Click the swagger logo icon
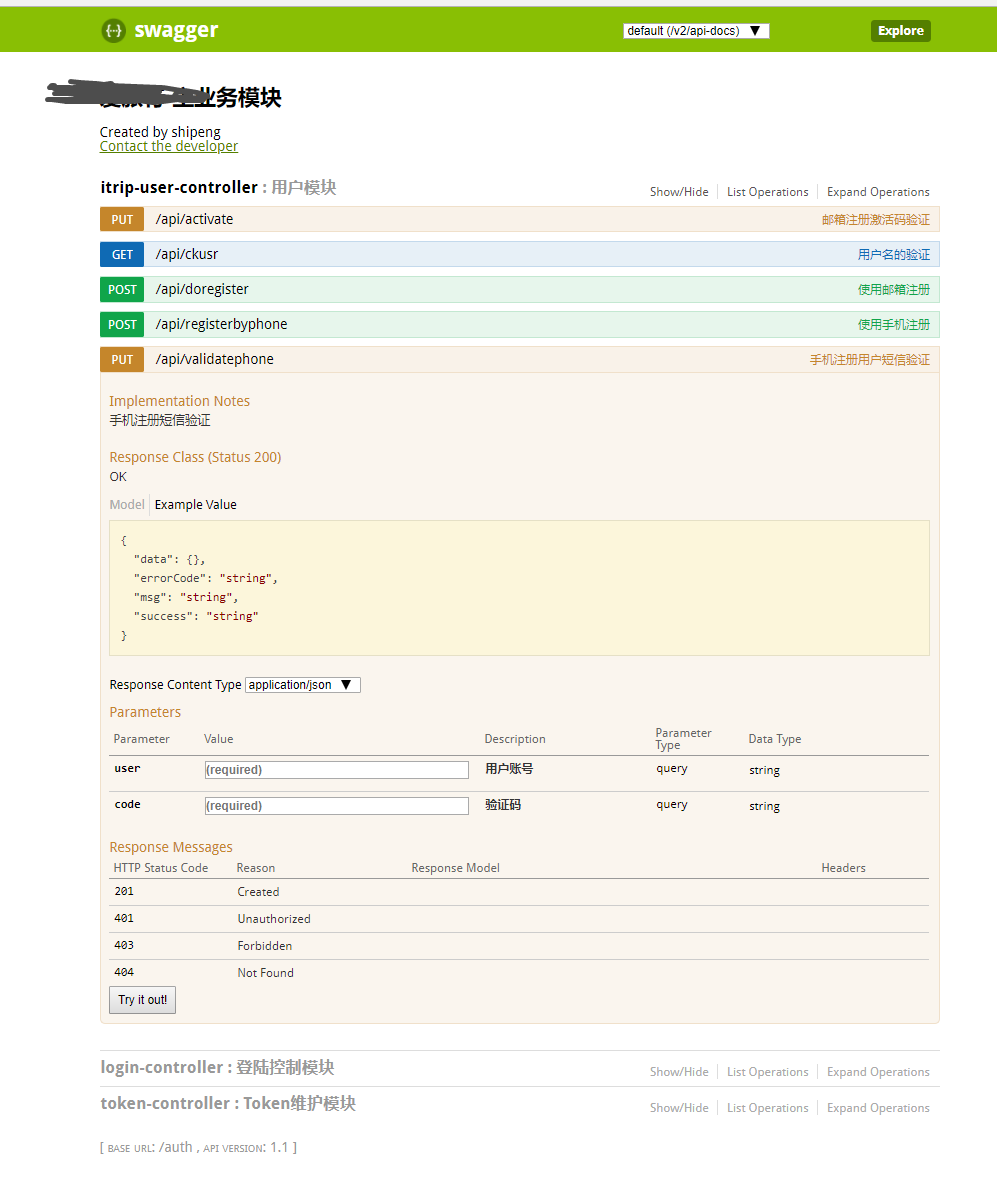Image resolution: width=997 pixels, height=1180 pixels. click(113, 31)
